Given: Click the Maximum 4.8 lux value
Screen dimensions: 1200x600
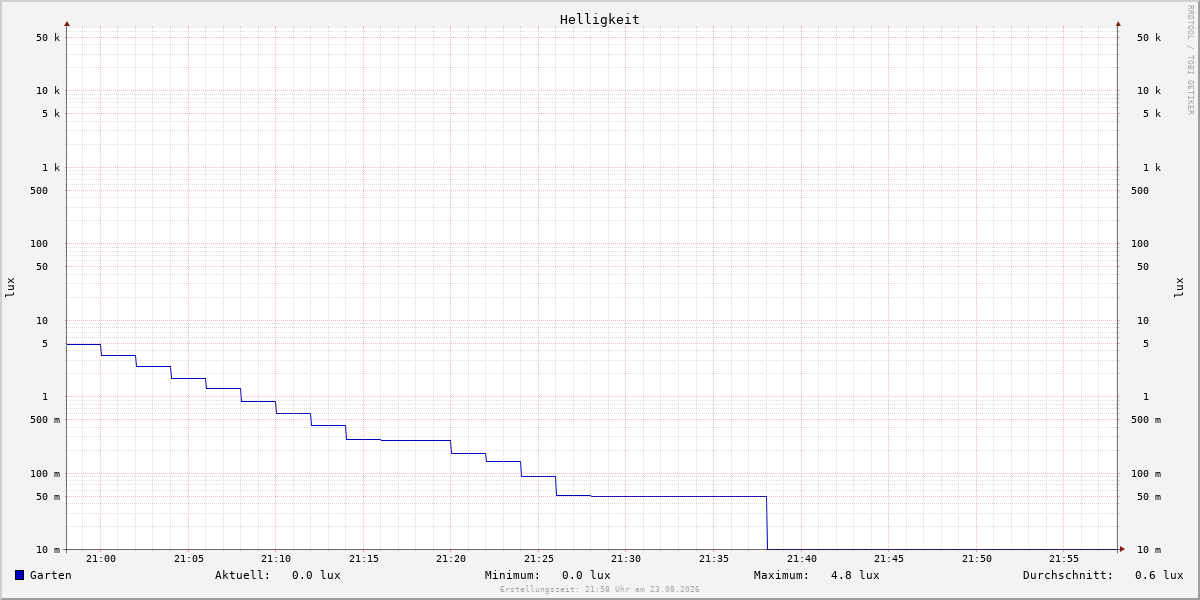Looking at the screenshot, I should [x=855, y=575].
